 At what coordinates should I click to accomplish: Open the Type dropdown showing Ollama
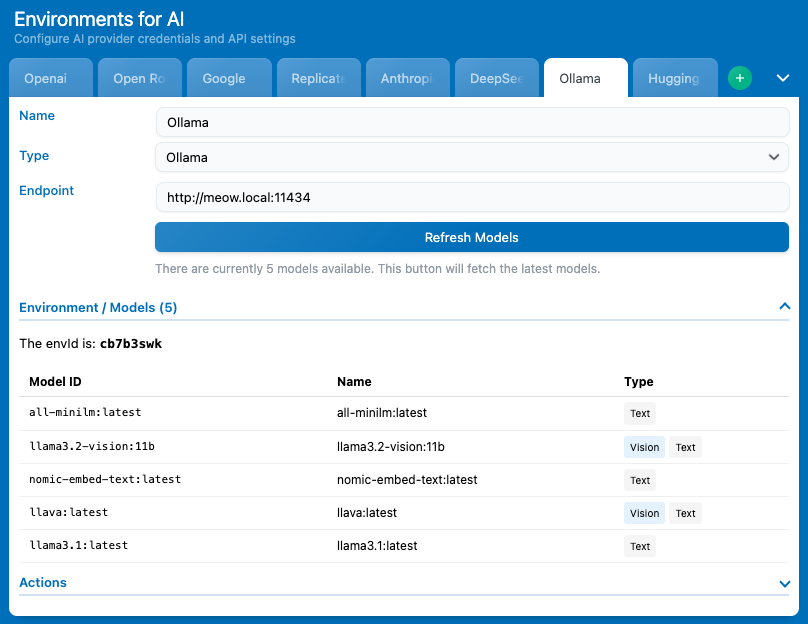472,157
